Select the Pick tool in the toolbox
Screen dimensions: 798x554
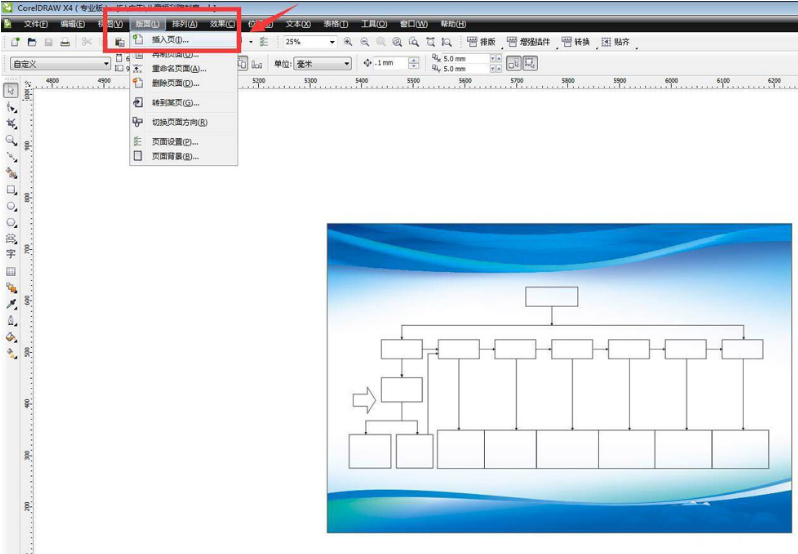11,91
